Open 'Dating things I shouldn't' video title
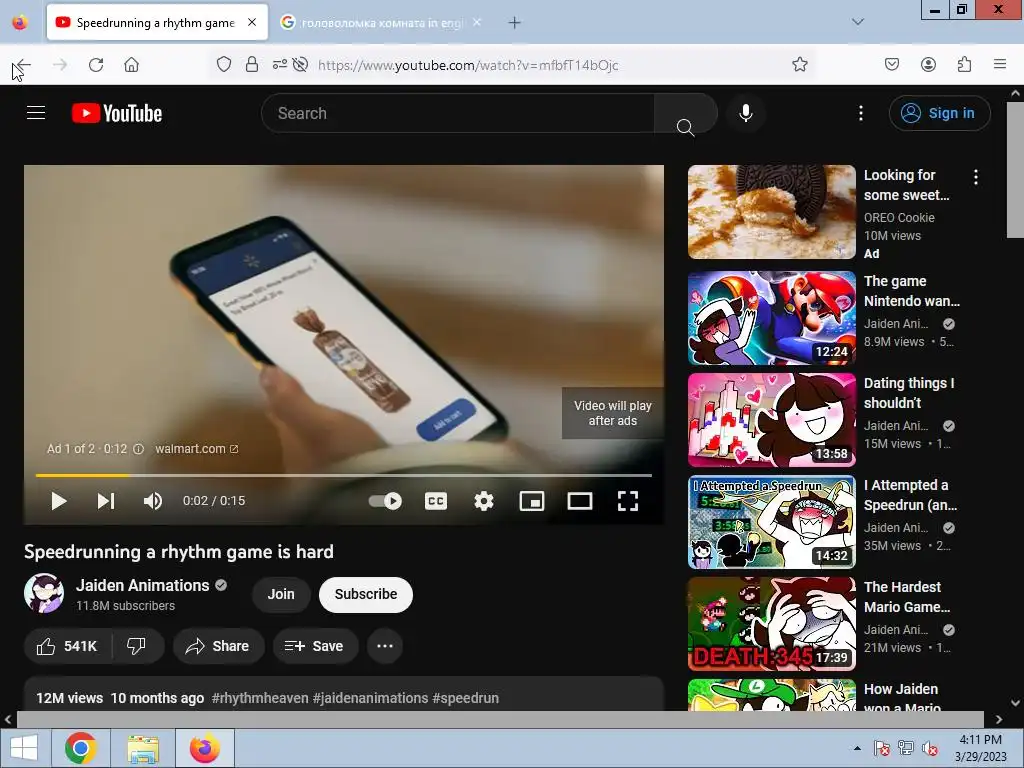1024x768 pixels. [x=908, y=393]
